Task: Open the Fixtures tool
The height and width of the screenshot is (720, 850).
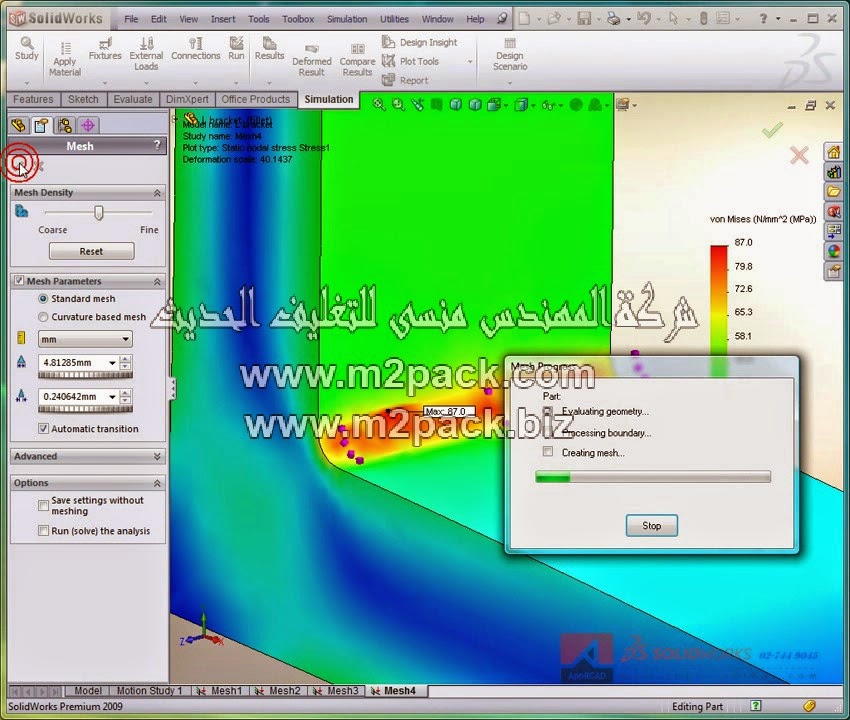Action: click(105, 48)
